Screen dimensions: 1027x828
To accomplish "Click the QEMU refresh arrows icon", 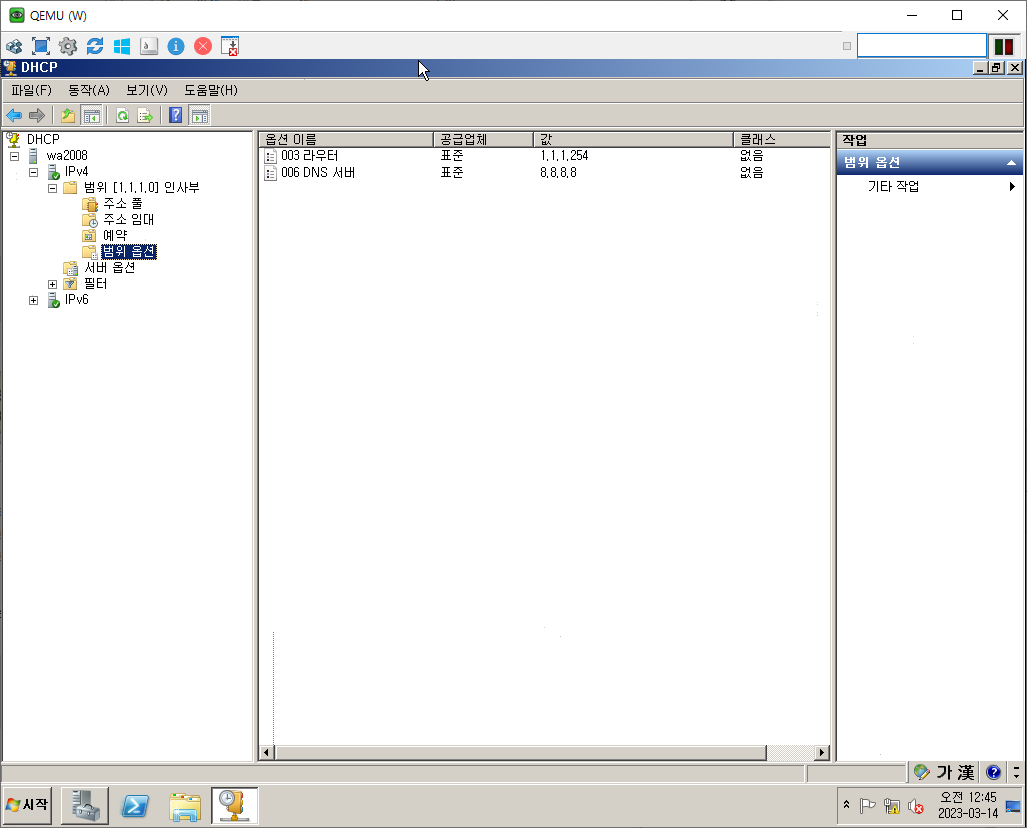I will pos(95,46).
